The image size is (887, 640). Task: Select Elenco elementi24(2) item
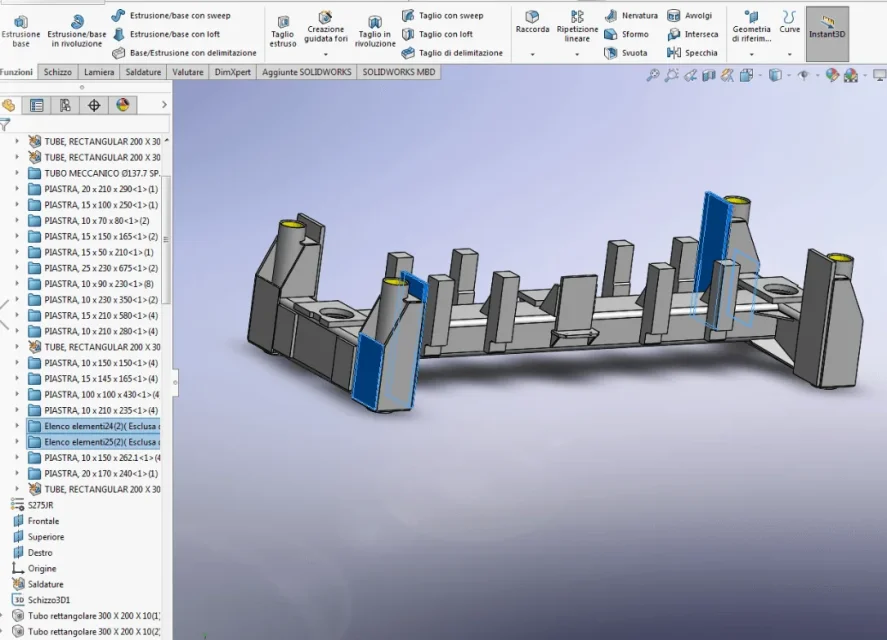tap(93, 426)
